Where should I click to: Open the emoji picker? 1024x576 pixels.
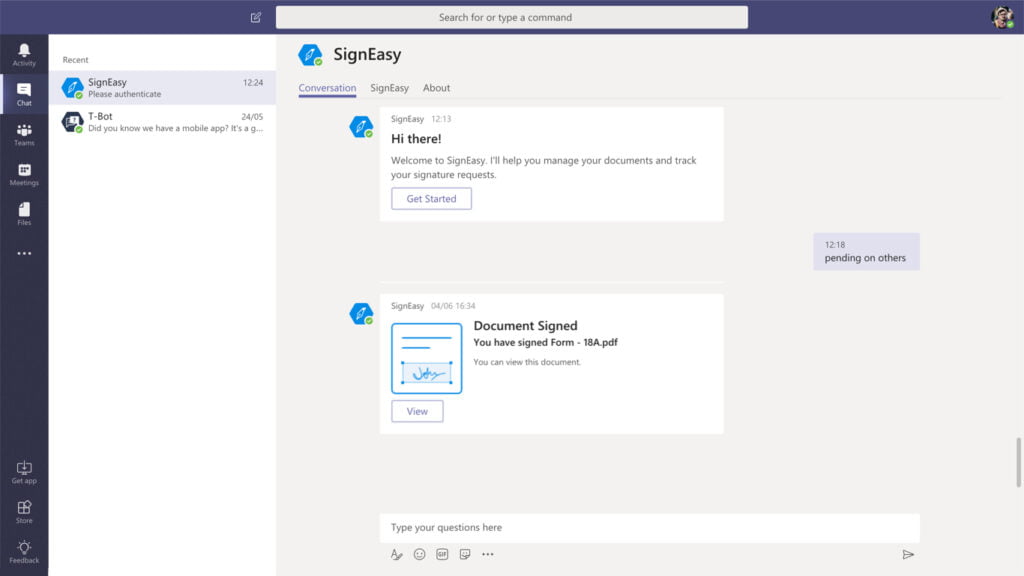pos(420,554)
